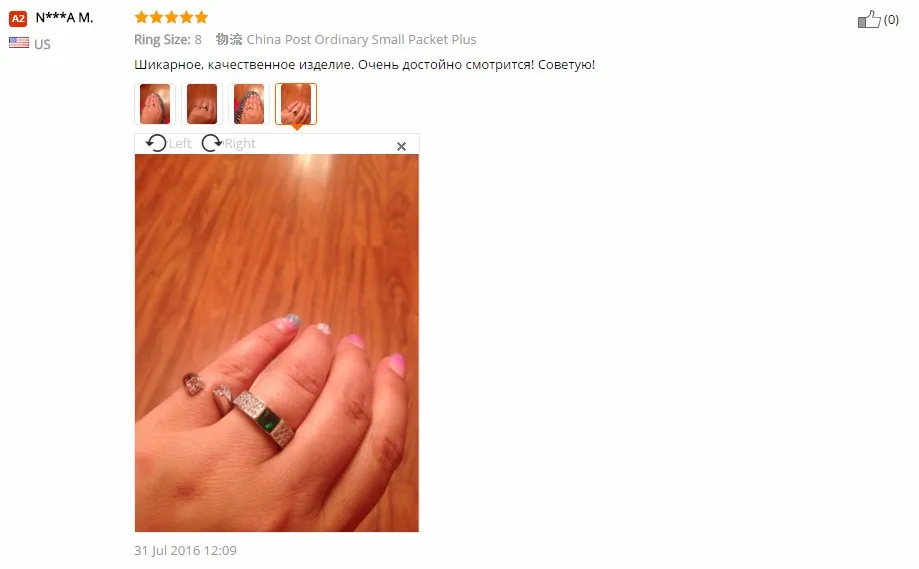Click reviewer name N***A M.

click(x=64, y=18)
